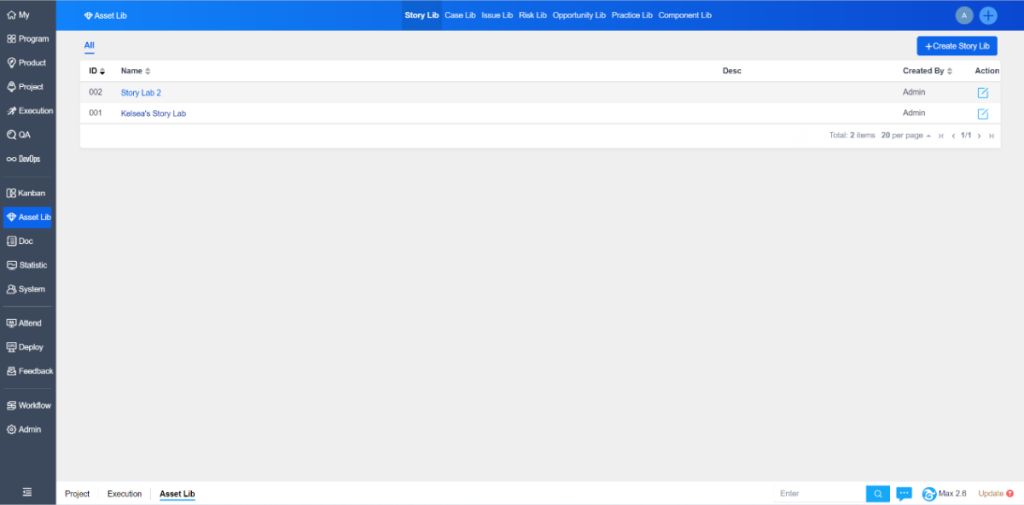Click edit icon for Kelsea's Story Lab
Image resolution: width=1024 pixels, height=505 pixels.
click(x=982, y=114)
